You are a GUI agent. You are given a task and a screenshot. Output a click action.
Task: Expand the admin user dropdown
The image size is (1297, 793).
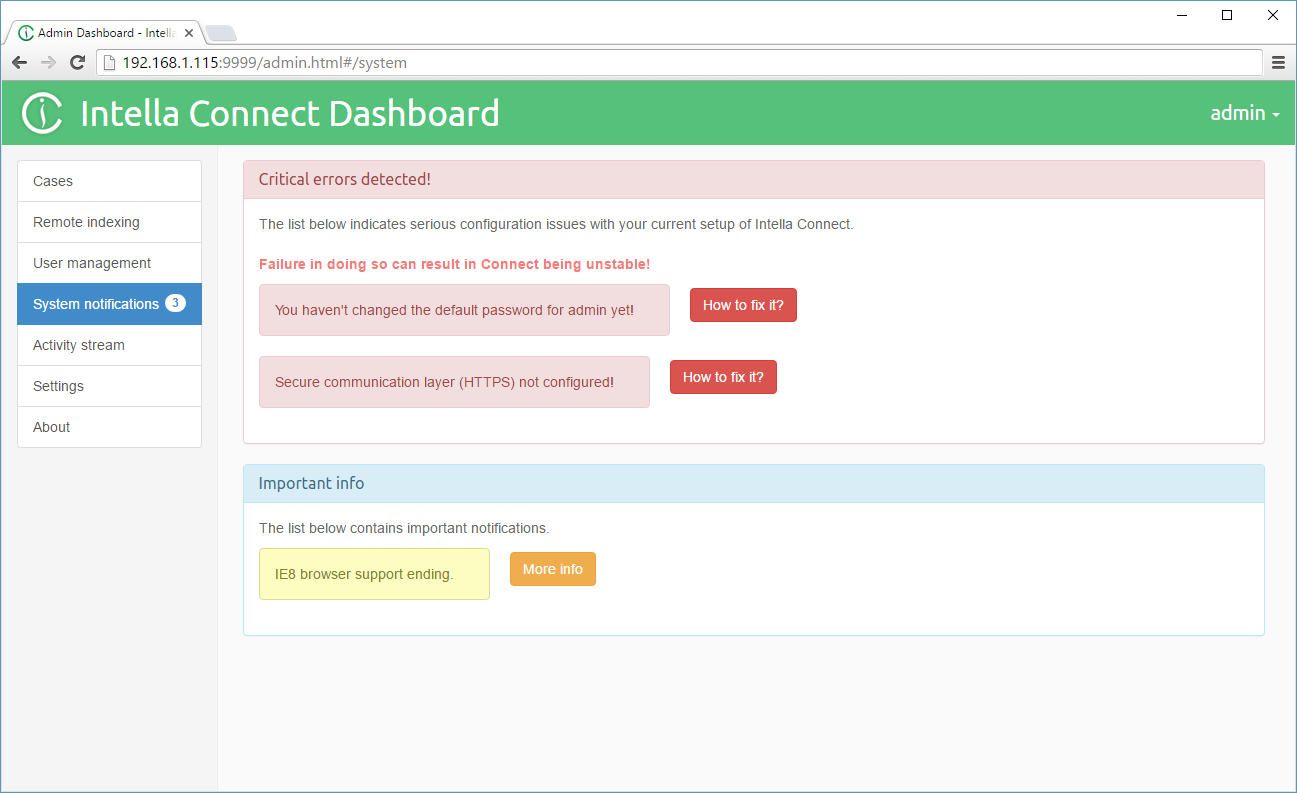(1244, 114)
